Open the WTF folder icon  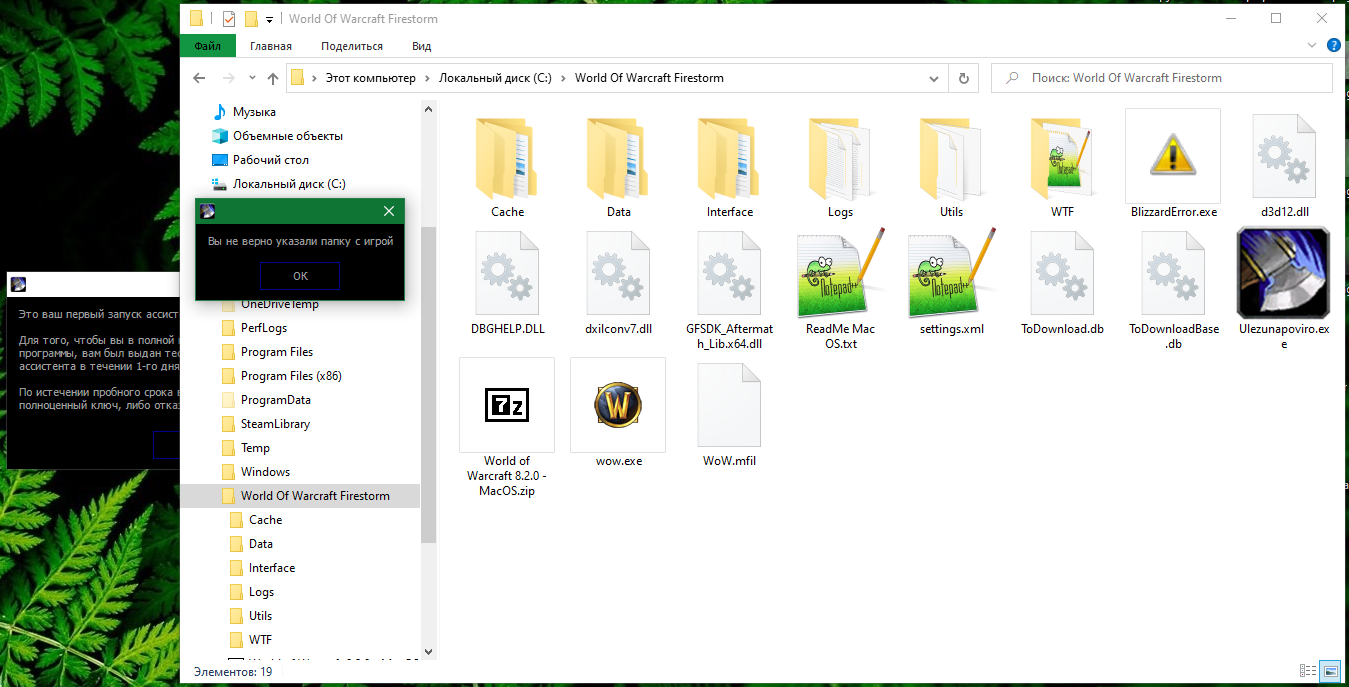[1062, 156]
